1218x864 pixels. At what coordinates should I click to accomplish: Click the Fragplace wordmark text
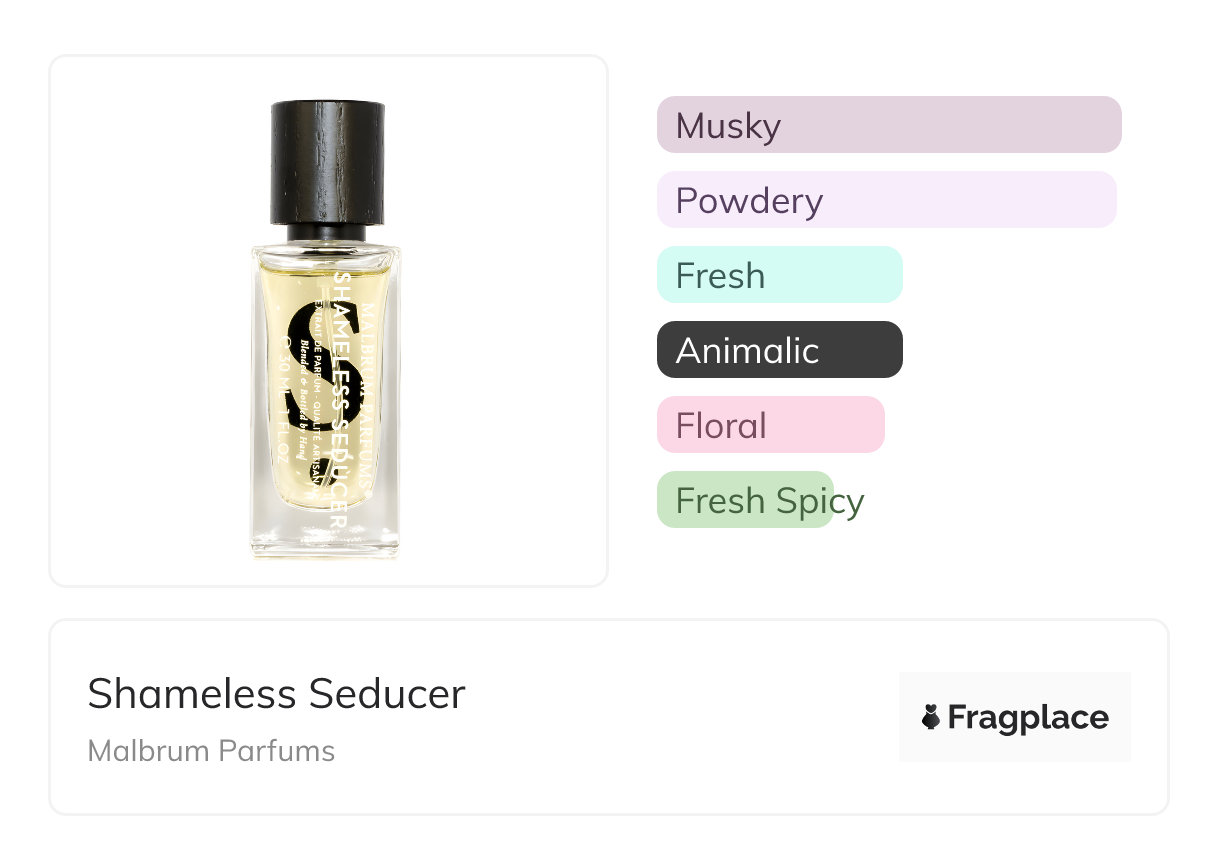click(1027, 717)
